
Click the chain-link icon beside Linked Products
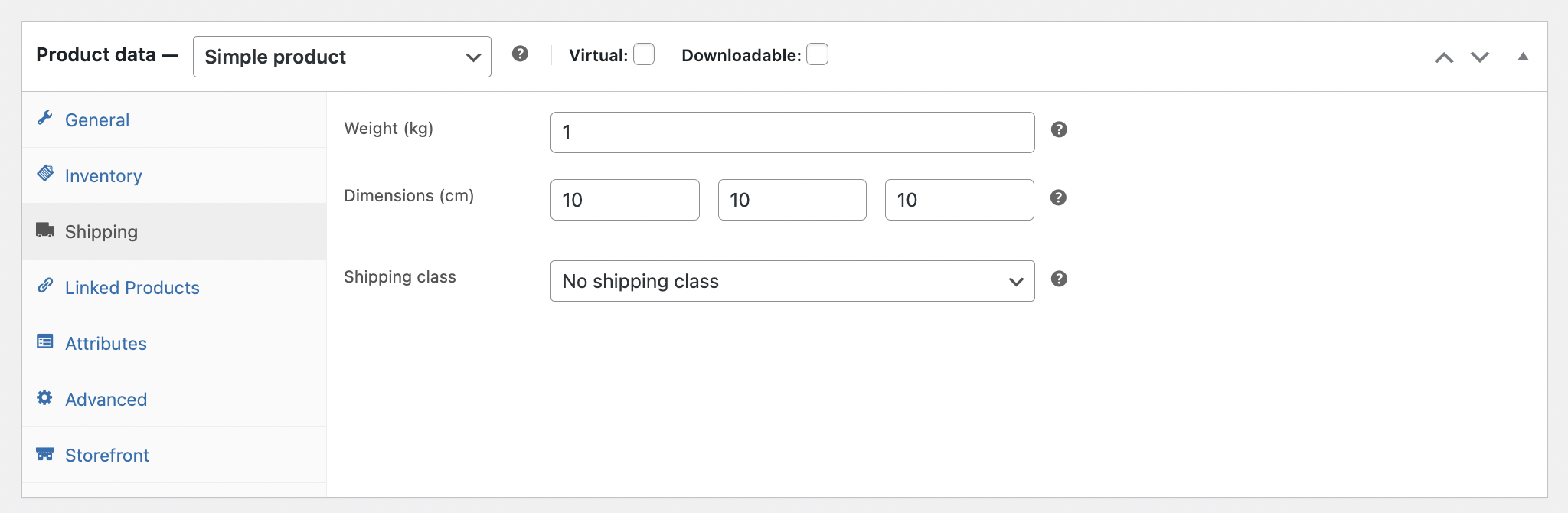click(45, 287)
